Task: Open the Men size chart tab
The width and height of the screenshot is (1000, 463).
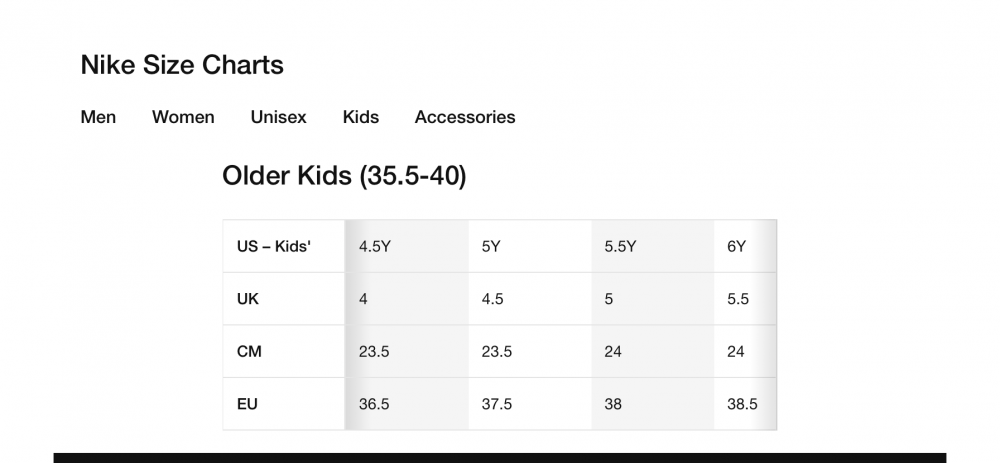Action: (98, 117)
